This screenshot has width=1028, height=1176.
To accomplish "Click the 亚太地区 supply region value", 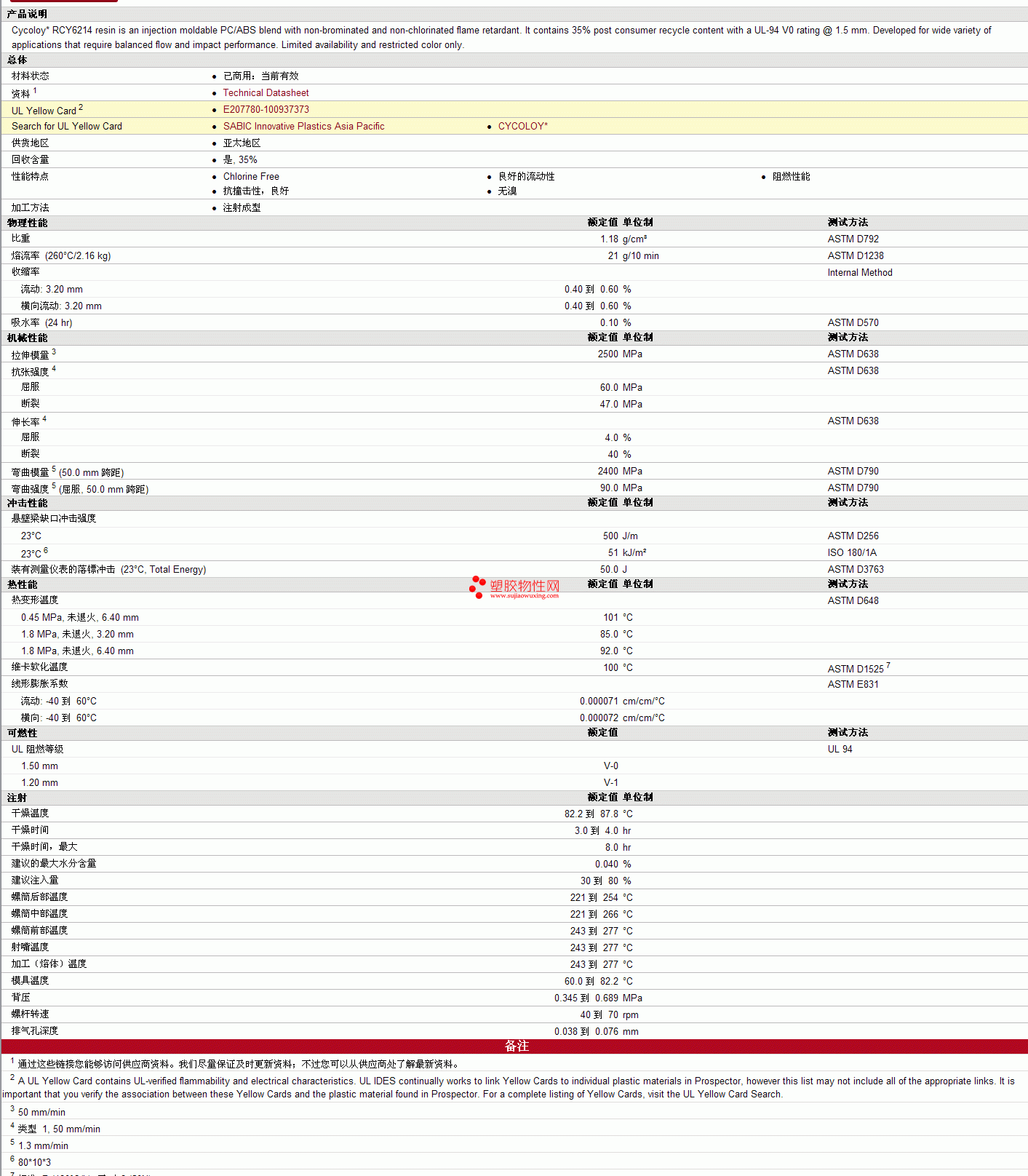I will [242, 143].
